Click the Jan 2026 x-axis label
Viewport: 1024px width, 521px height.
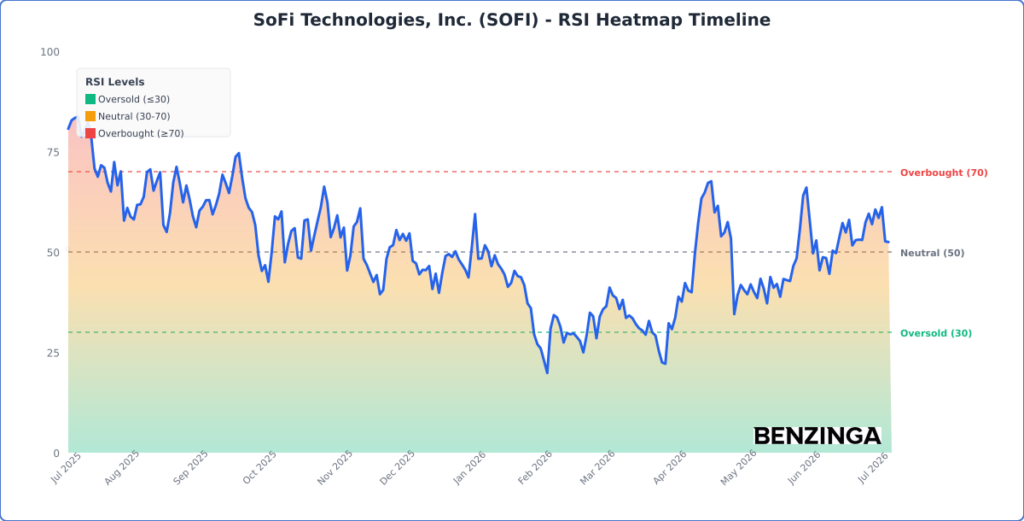coord(470,466)
